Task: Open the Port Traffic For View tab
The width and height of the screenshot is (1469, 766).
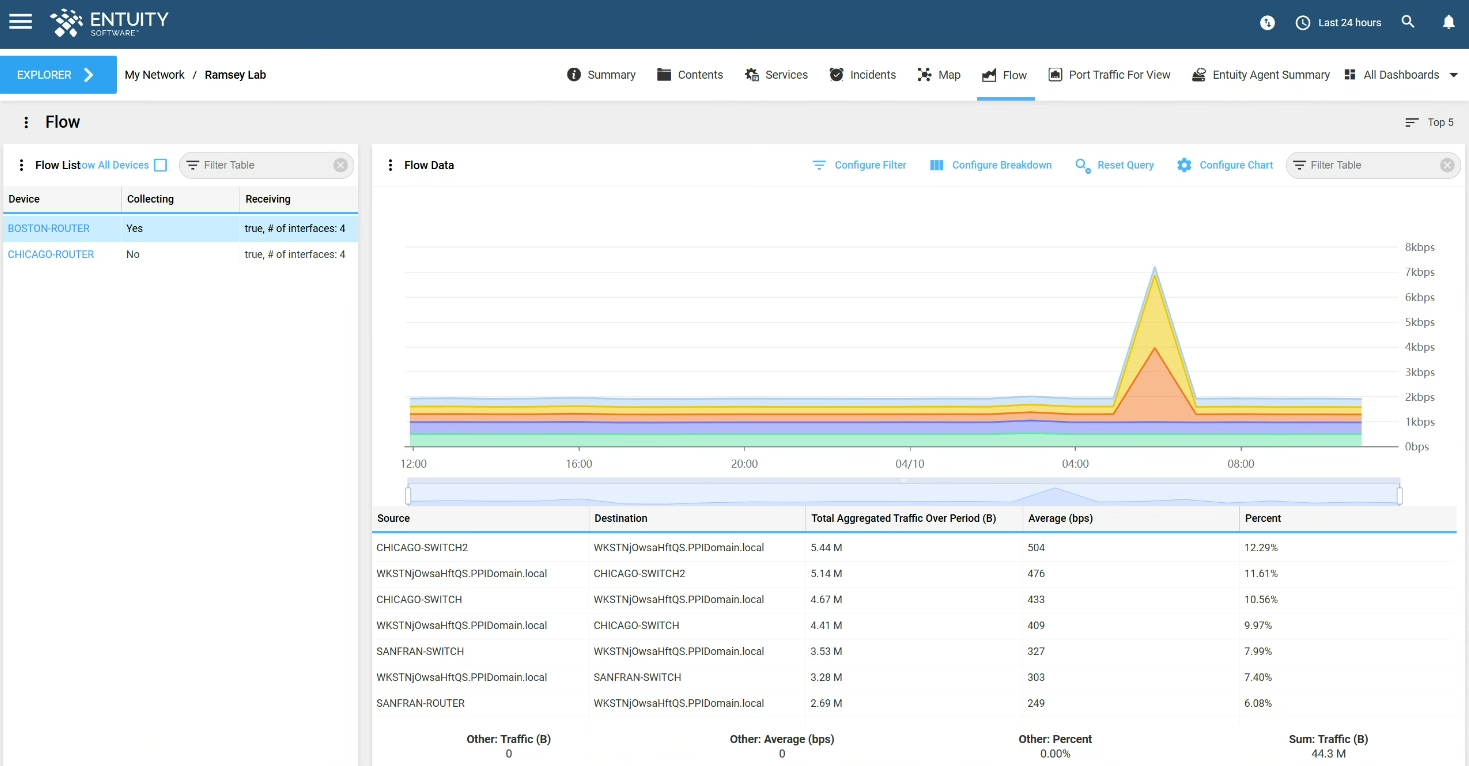Action: coord(1109,75)
